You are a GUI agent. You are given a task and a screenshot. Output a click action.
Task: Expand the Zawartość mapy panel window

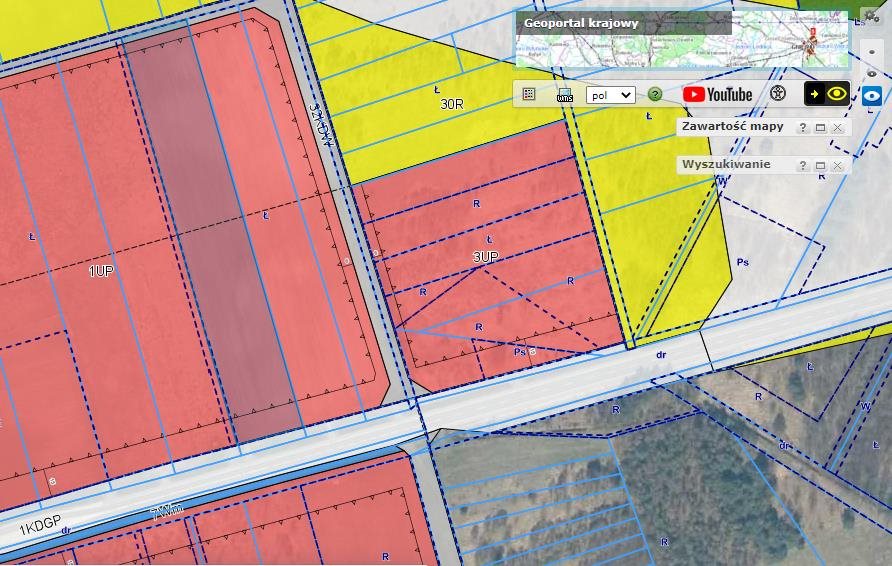click(820, 128)
